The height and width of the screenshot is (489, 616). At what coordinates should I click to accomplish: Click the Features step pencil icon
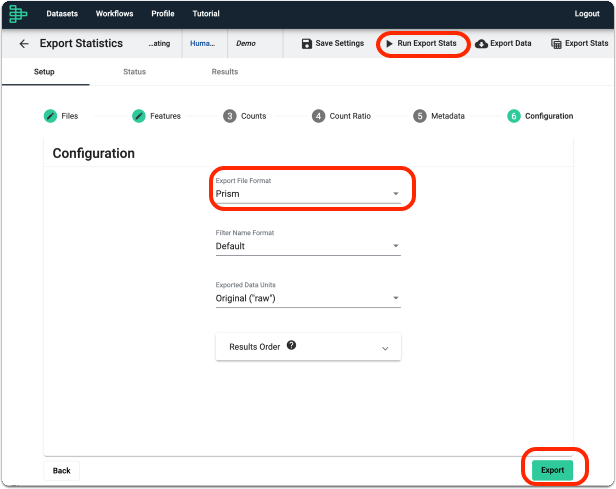[139, 116]
